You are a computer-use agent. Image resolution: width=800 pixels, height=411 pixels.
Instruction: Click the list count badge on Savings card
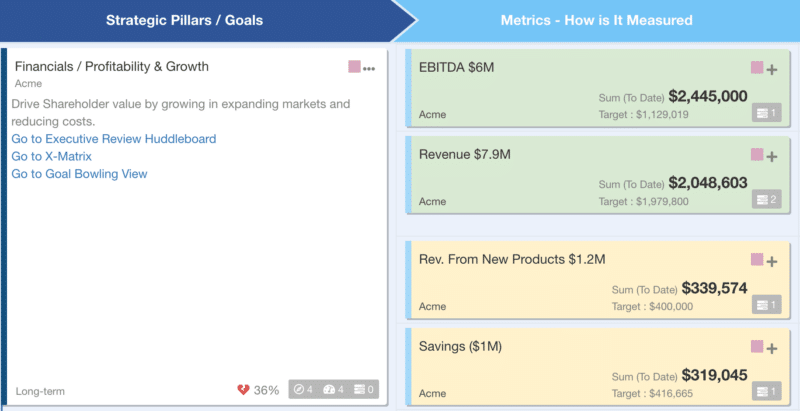coord(766,391)
